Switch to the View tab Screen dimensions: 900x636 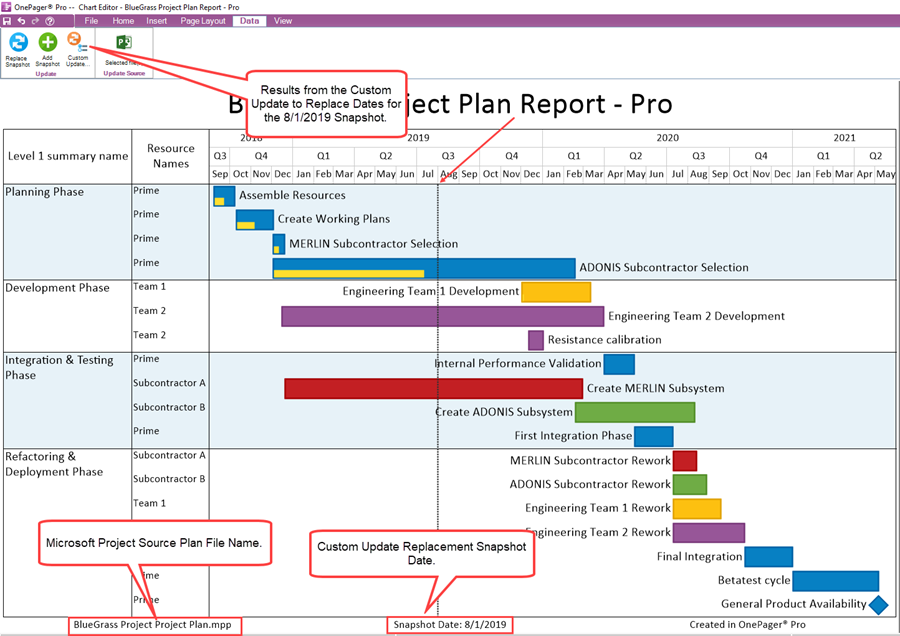283,20
